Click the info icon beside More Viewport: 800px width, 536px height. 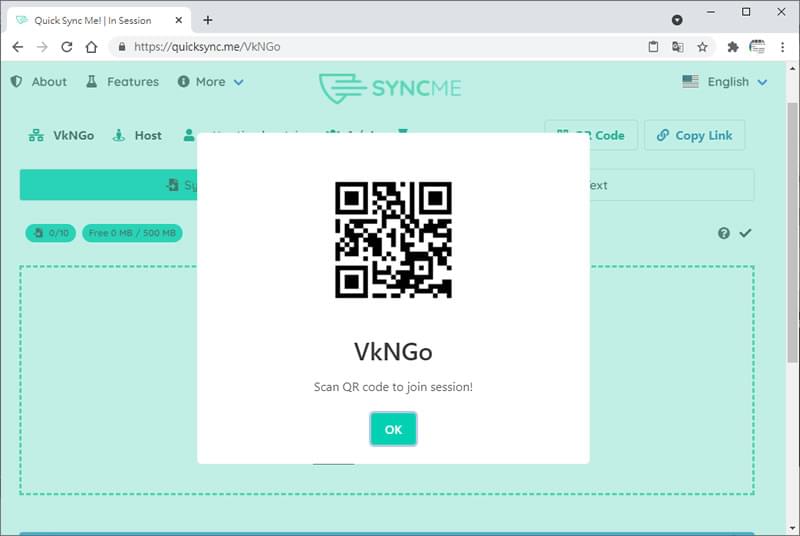[183, 82]
